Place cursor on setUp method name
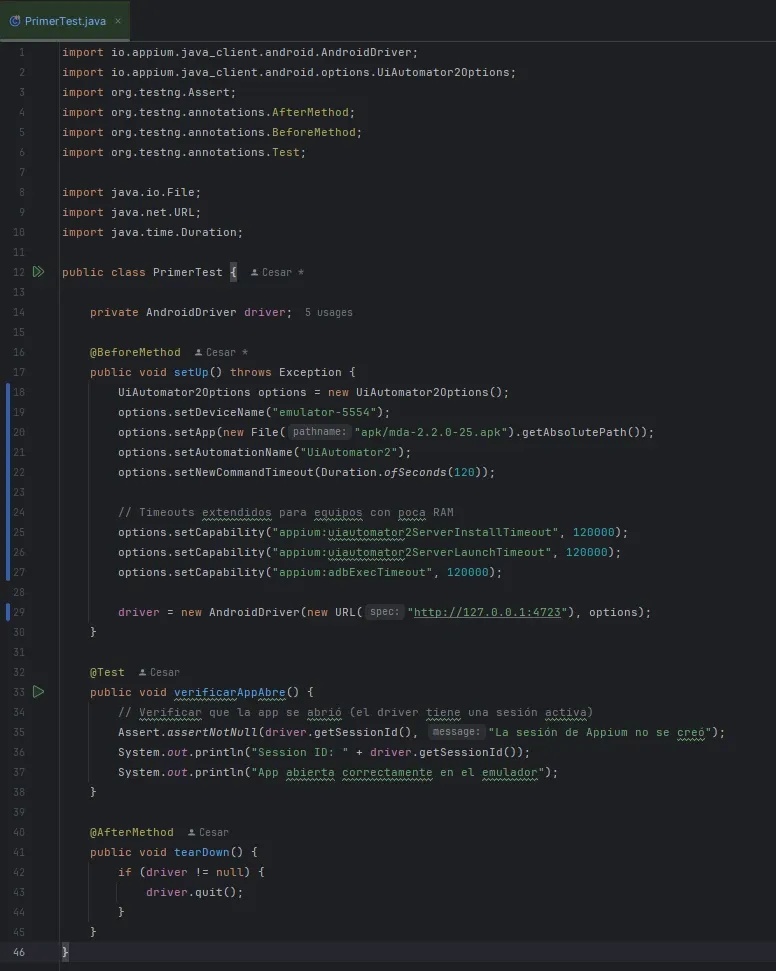The image size is (776, 971). pyautogui.click(x=191, y=372)
